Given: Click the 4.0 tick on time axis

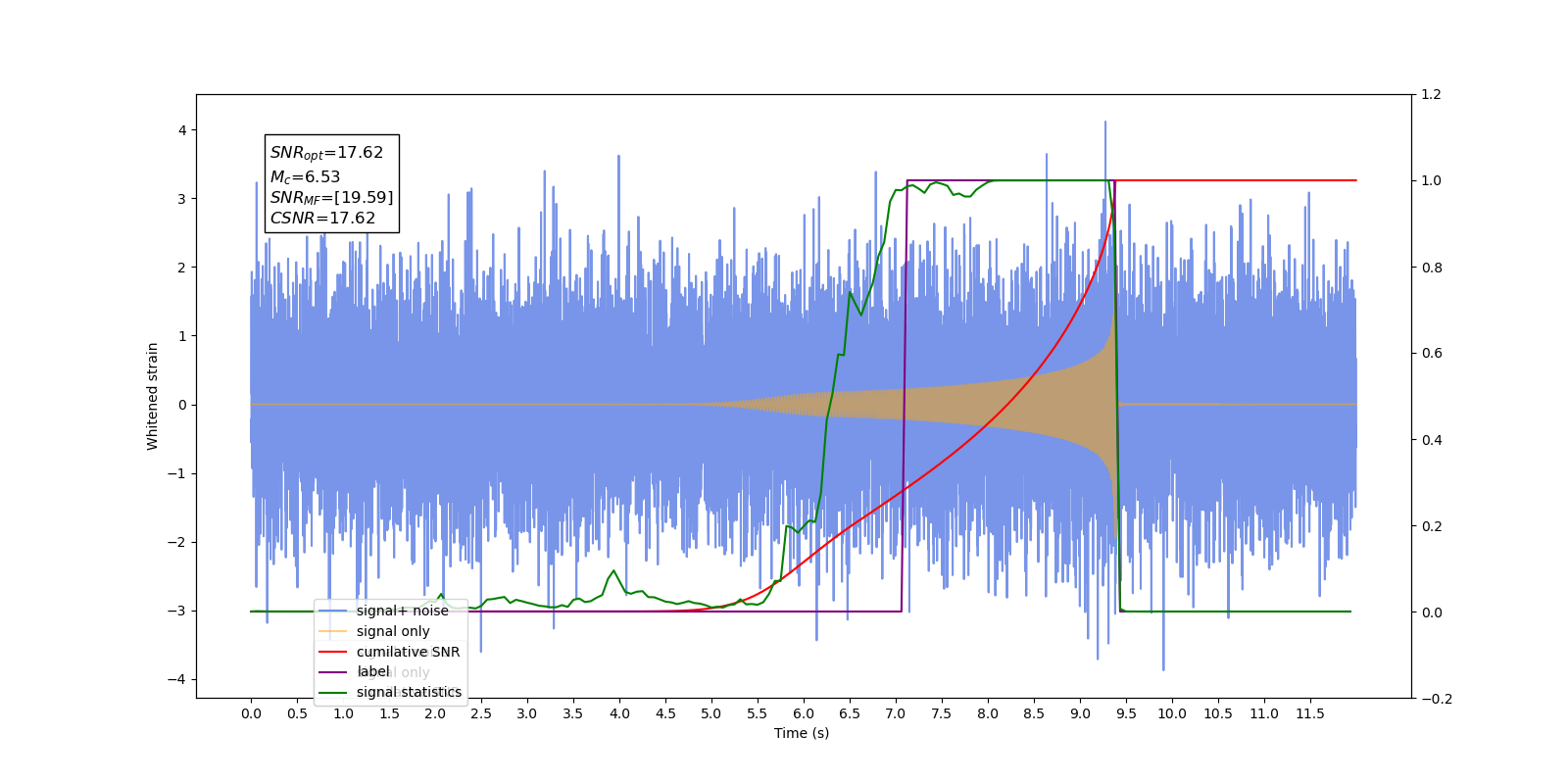Looking at the screenshot, I should [619, 713].
